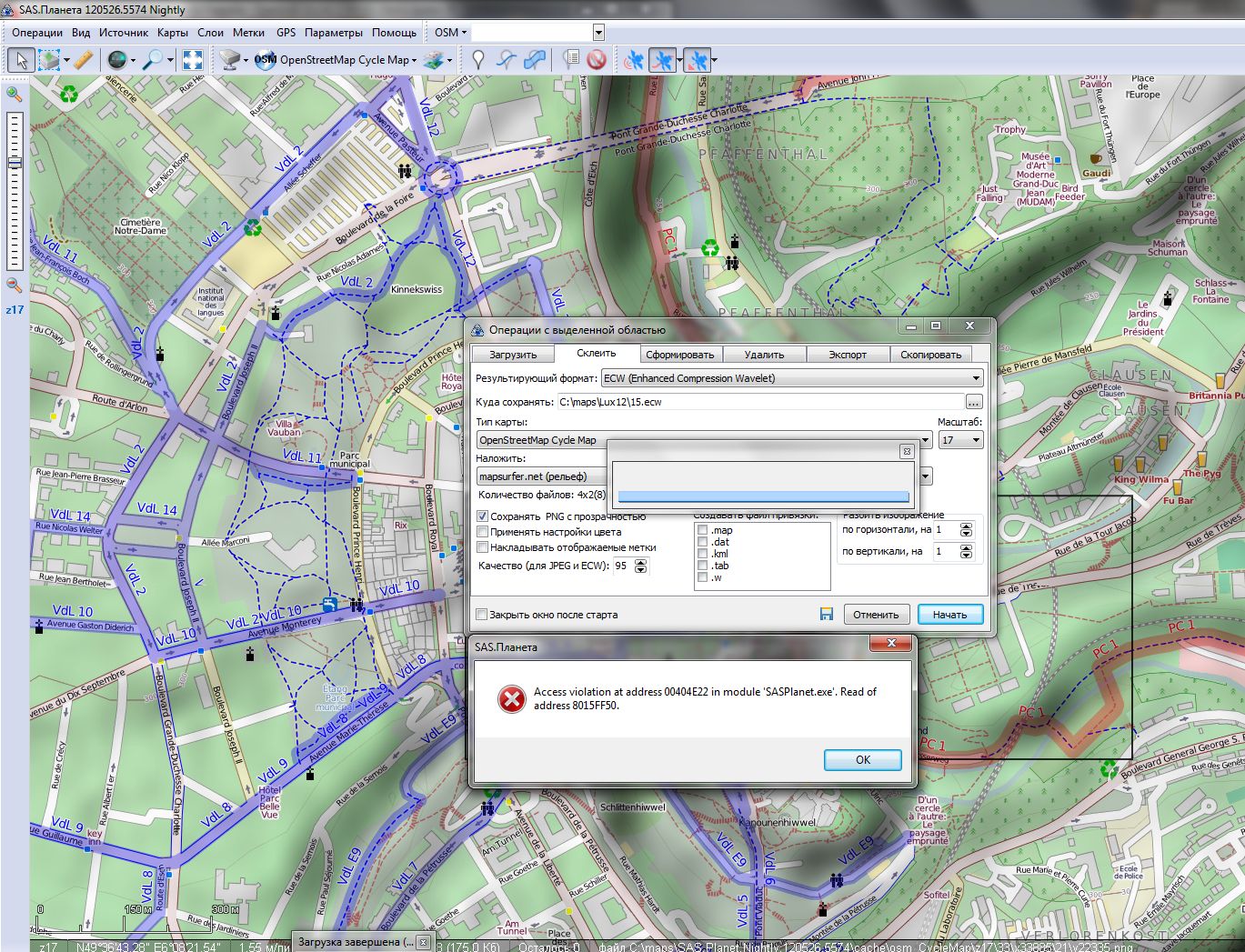Open the Результирующий формат ECW dropdown
The width and height of the screenshot is (1245, 952).
791,378
